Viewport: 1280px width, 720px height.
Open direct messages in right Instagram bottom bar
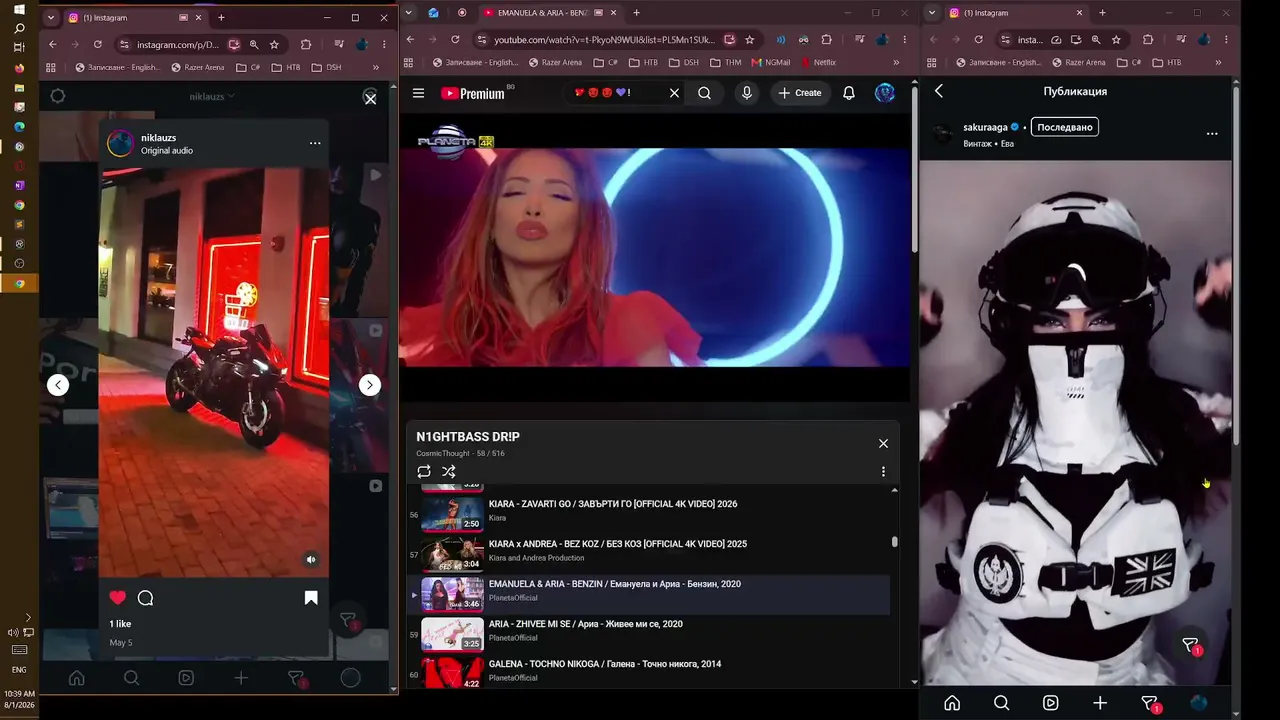[1150, 703]
